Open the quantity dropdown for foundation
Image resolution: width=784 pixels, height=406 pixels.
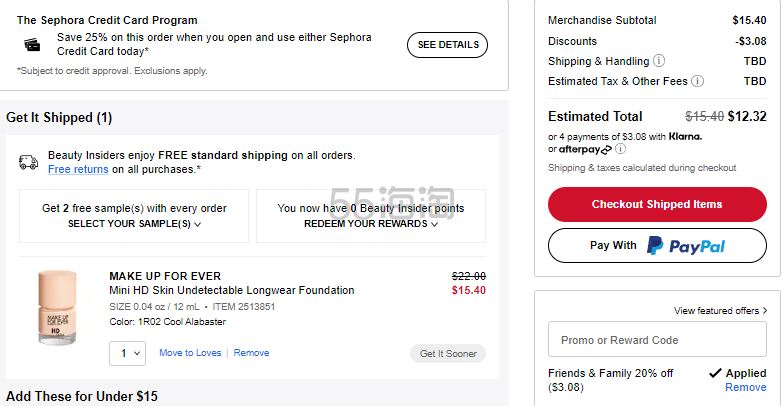click(x=128, y=353)
